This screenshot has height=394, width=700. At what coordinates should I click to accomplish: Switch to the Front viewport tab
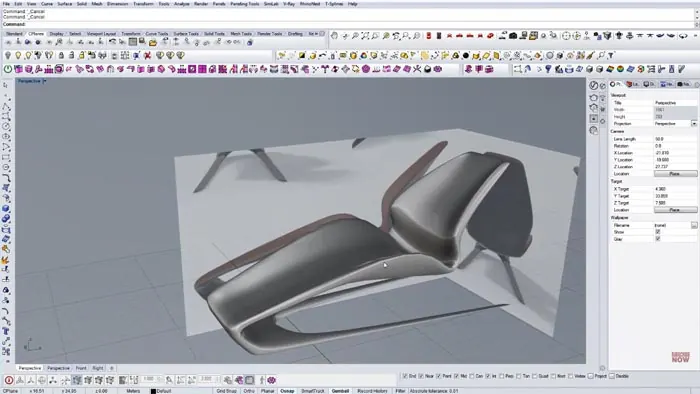point(81,368)
